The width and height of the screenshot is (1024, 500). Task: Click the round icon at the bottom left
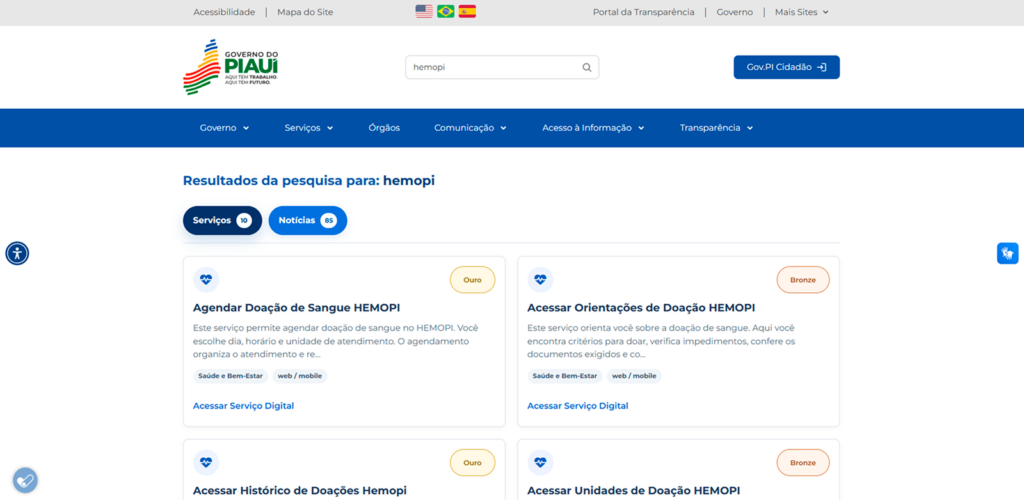pyautogui.click(x=25, y=480)
